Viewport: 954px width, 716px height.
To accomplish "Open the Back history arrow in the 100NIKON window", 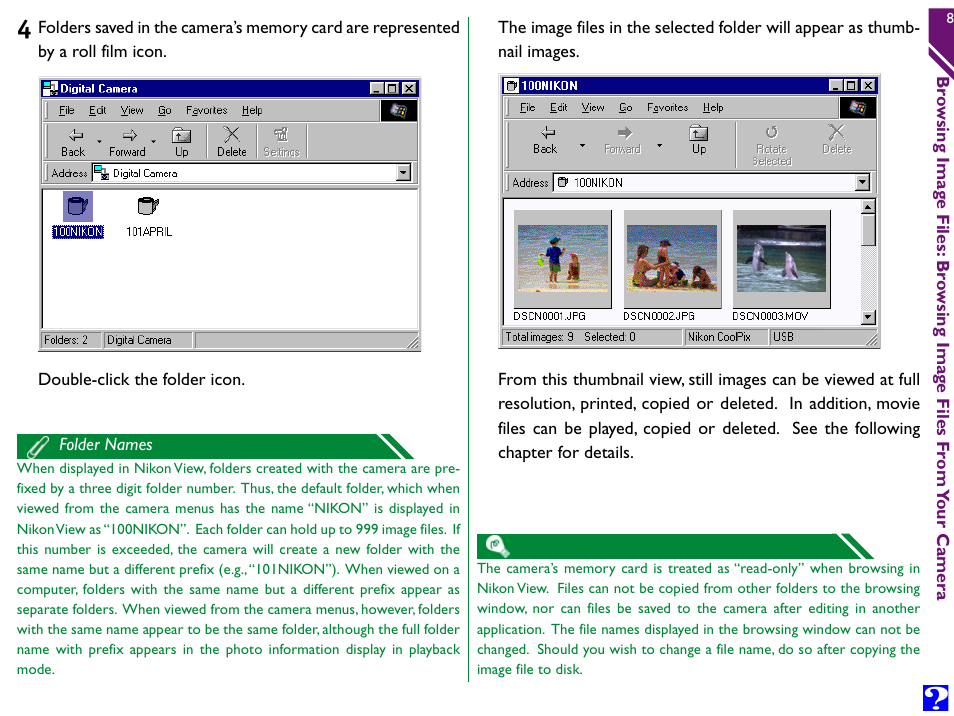I will [x=582, y=146].
